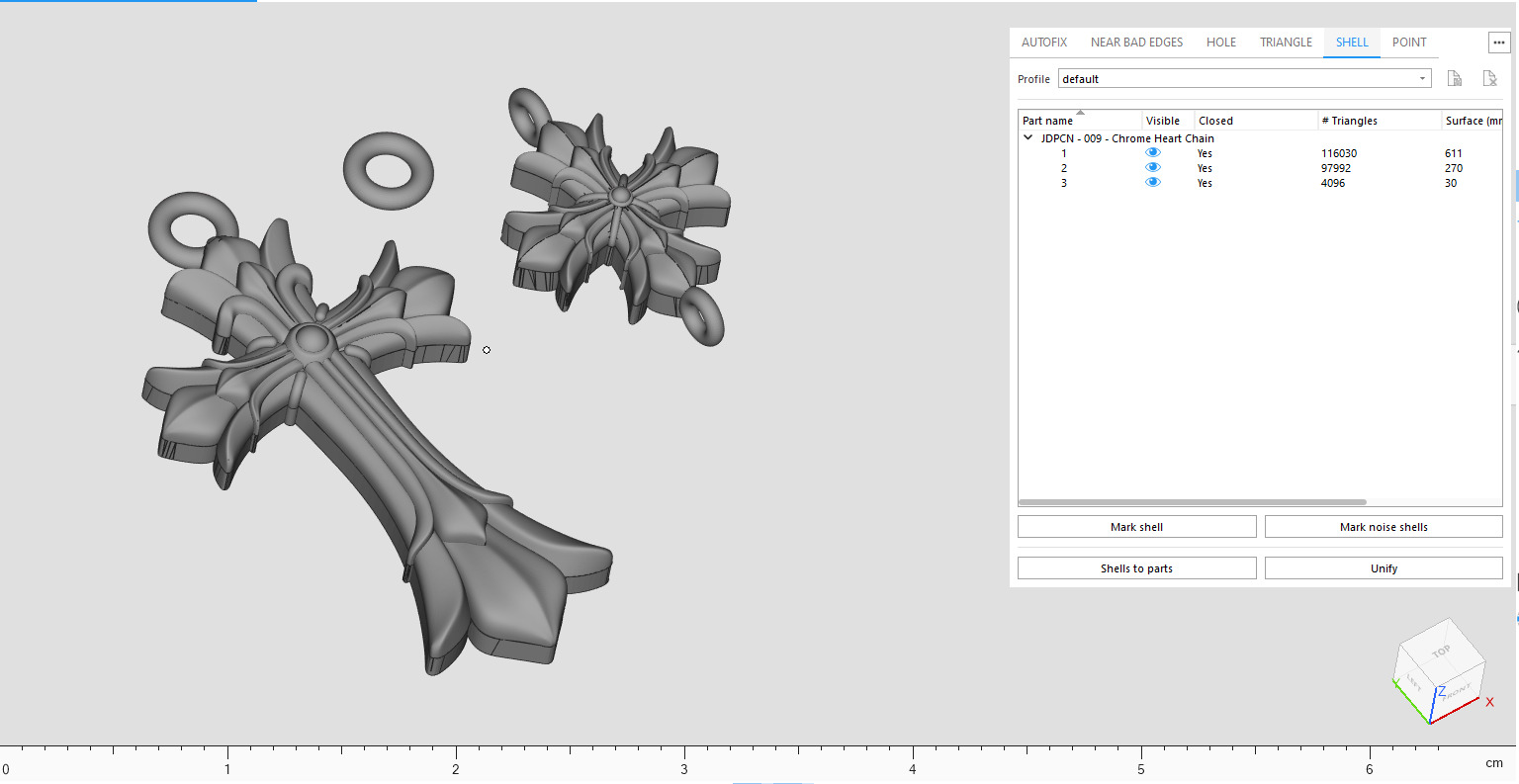Click the LEFT face of view cube
The height and width of the screenshot is (784, 1519).
coord(1413,682)
